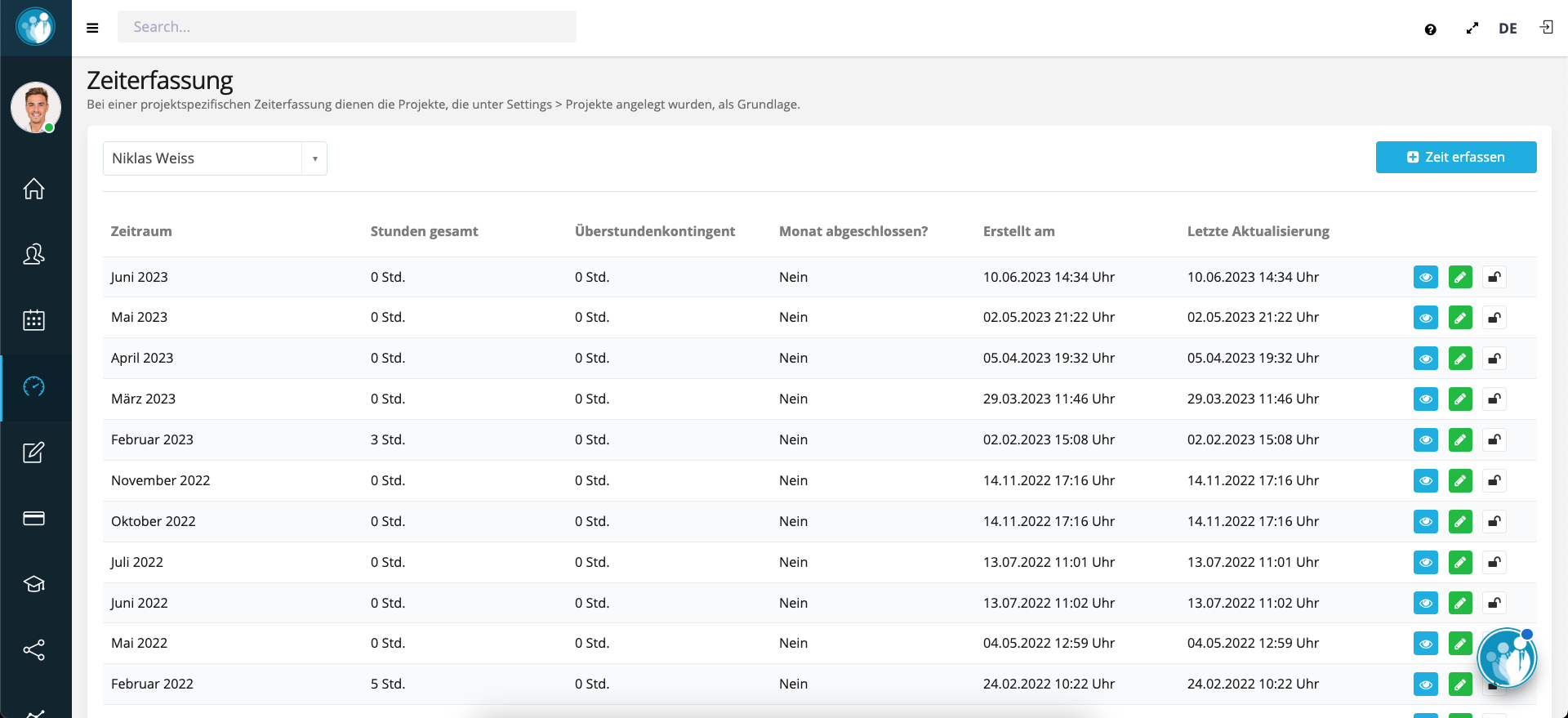Viewport: 1568px width, 718px height.
Task: Select the 3 Std. cell for Februar 2023
Action: tap(388, 439)
